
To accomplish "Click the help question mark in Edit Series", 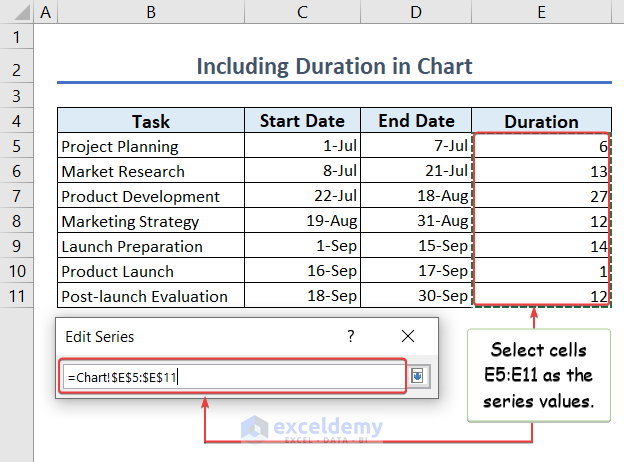I will [x=351, y=337].
